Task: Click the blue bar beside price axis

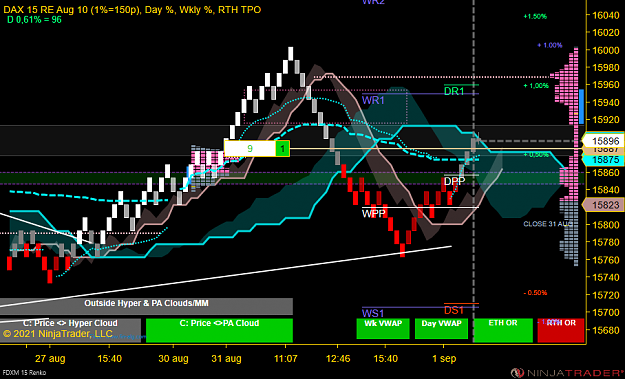Action: pyautogui.click(x=581, y=106)
